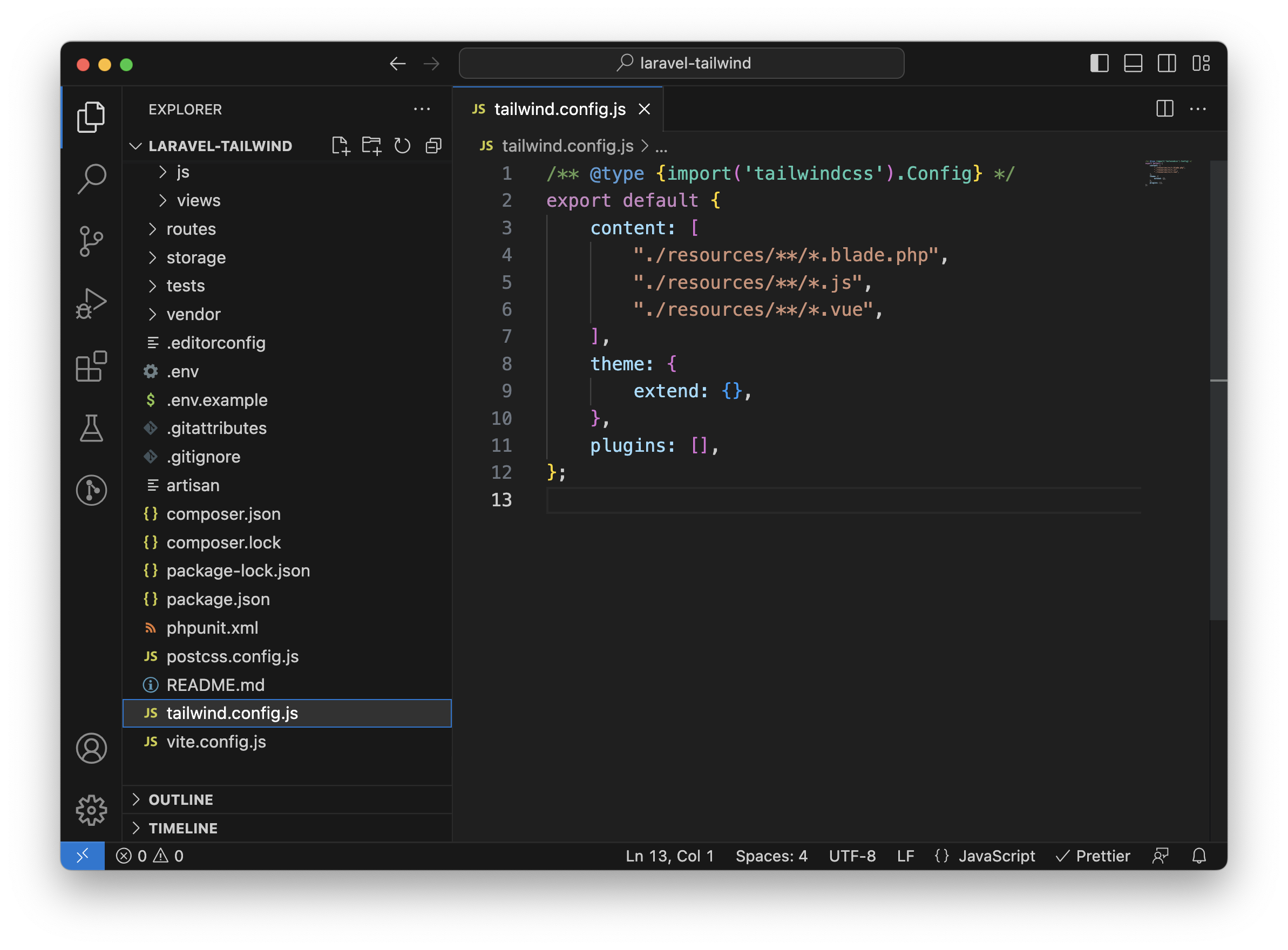
Task: Open the Explorer view in activity bar
Action: pyautogui.click(x=91, y=117)
